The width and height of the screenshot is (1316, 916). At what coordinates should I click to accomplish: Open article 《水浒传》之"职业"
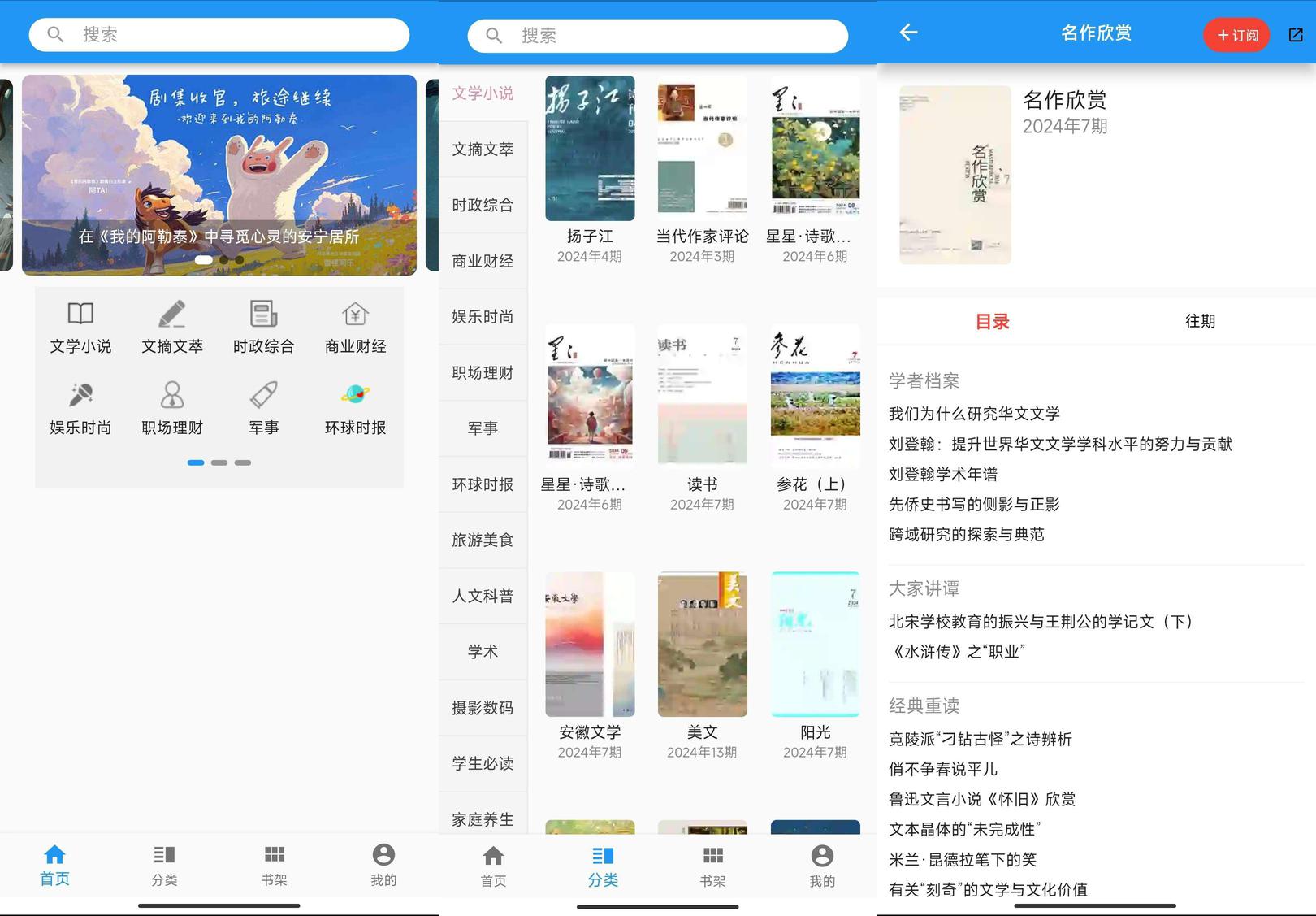[957, 652]
